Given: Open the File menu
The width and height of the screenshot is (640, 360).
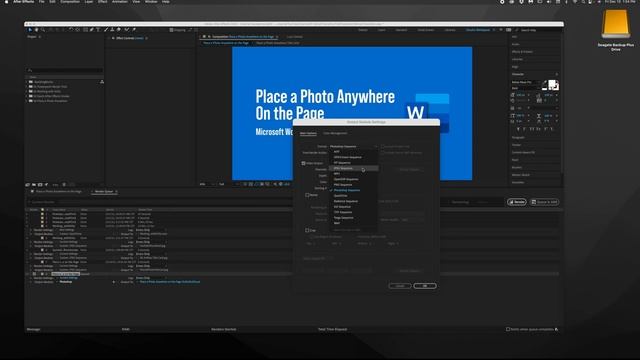Looking at the screenshot, I should click(42, 2).
